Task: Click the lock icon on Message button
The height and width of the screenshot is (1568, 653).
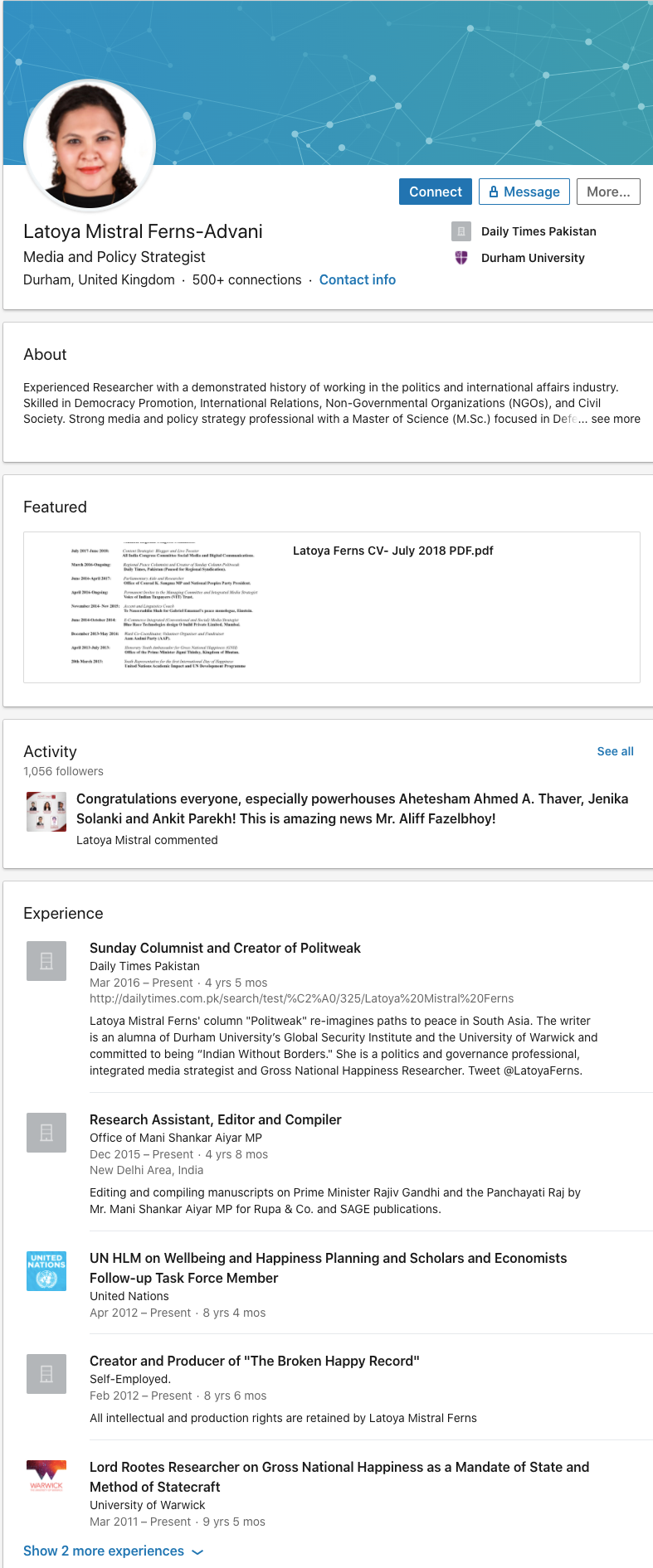Action: [494, 192]
